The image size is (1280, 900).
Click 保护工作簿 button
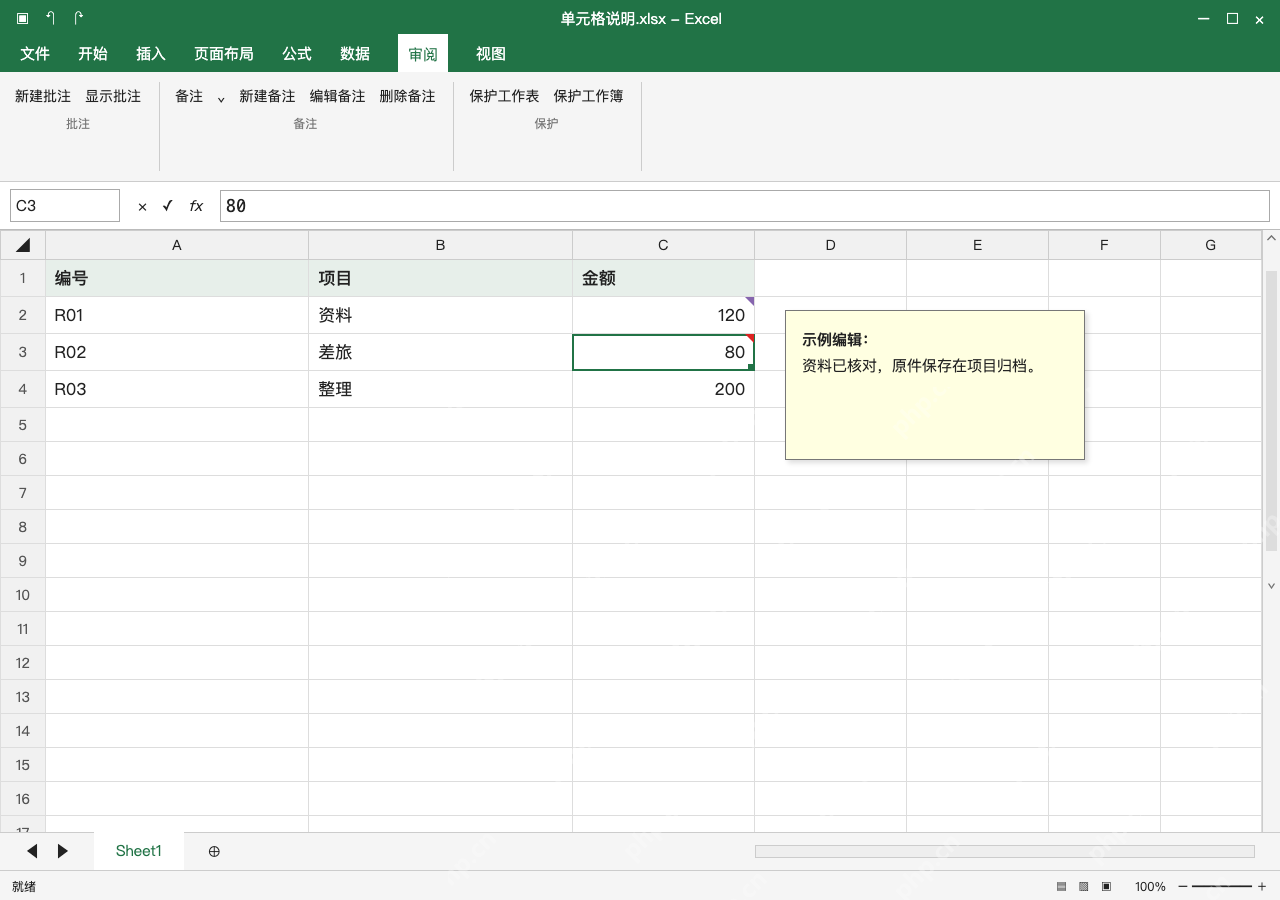pyautogui.click(x=588, y=96)
